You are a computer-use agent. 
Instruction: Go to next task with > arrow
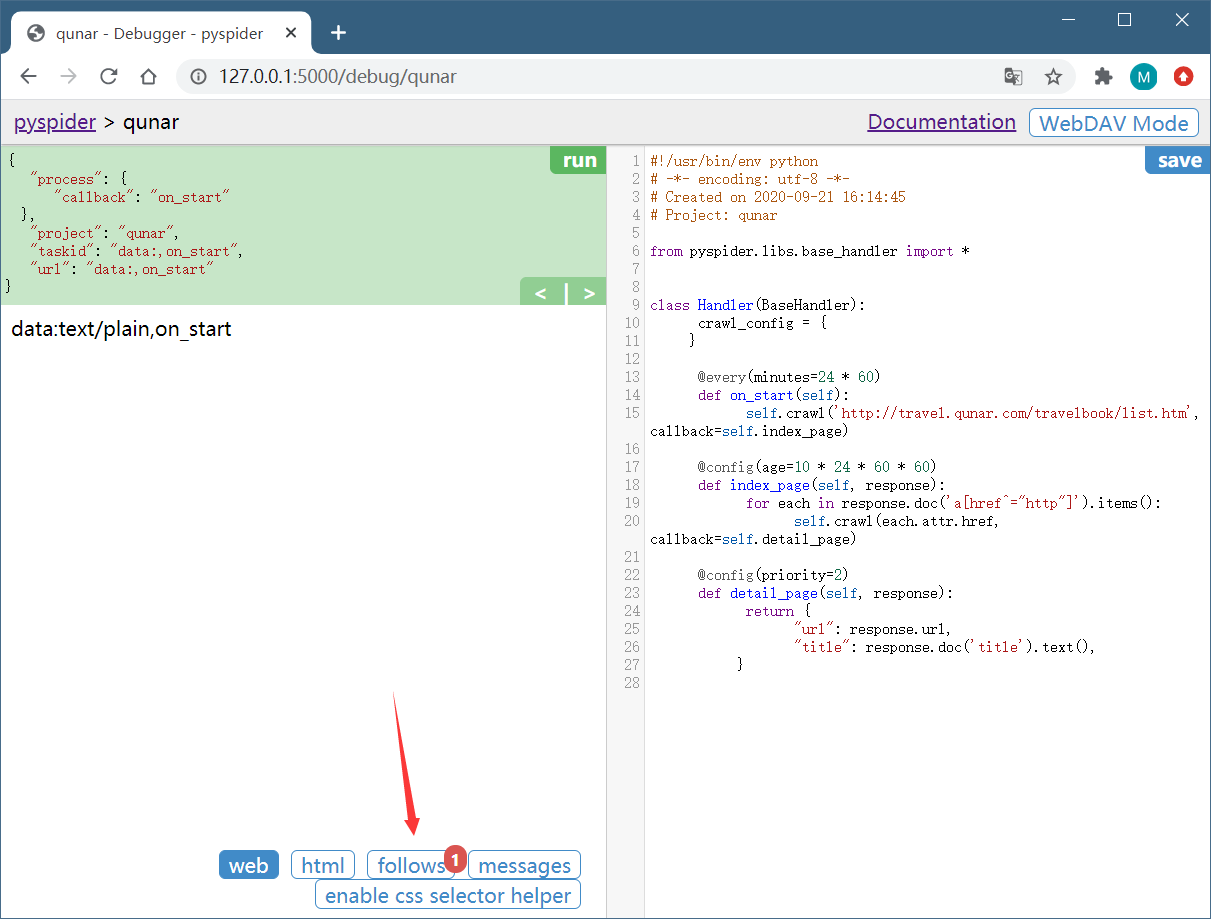tap(589, 293)
